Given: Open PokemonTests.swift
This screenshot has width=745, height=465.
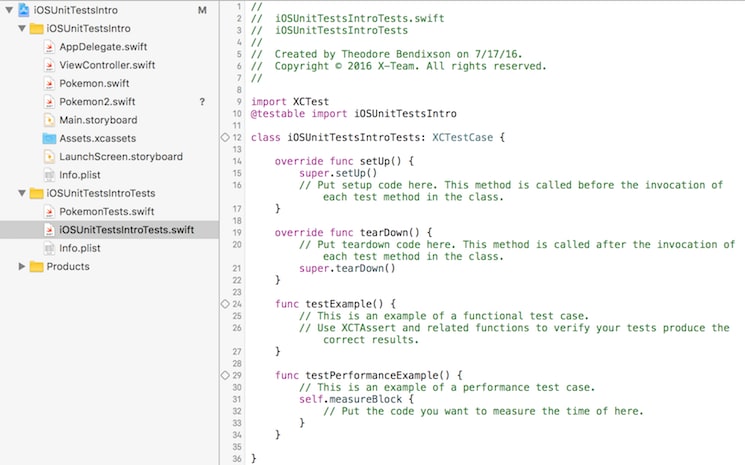Looking at the screenshot, I should 106,211.
